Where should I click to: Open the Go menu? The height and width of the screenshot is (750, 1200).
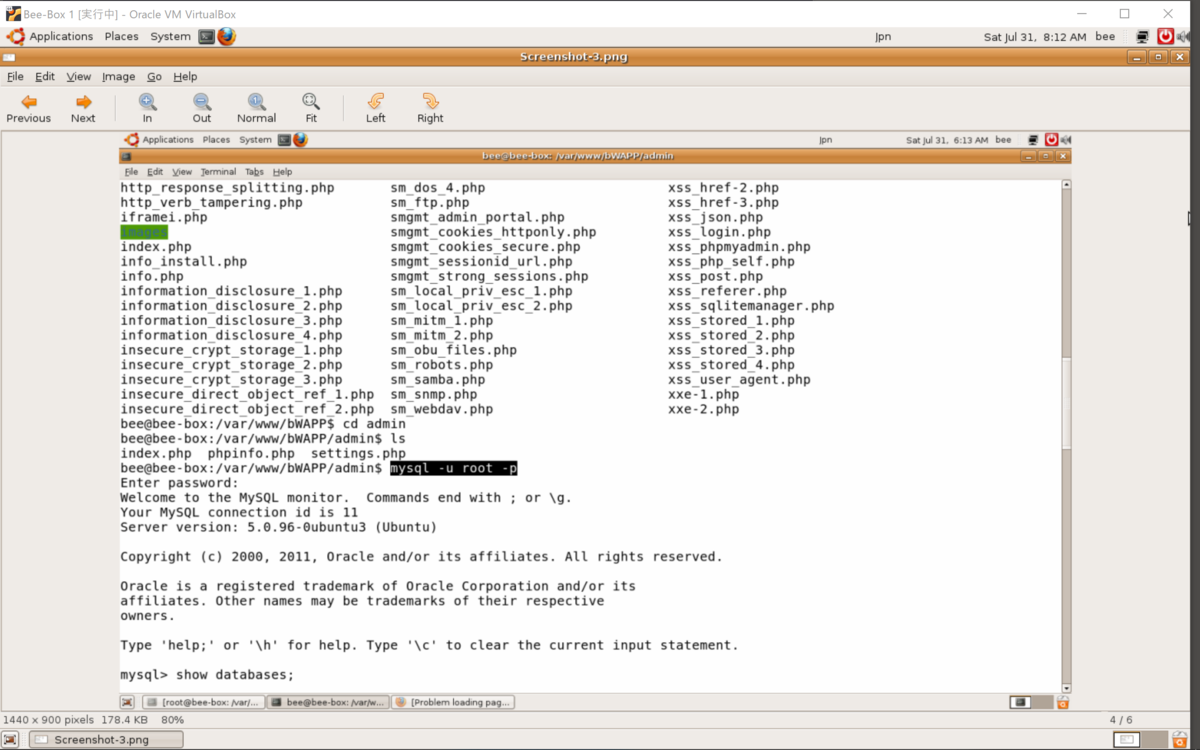click(154, 76)
